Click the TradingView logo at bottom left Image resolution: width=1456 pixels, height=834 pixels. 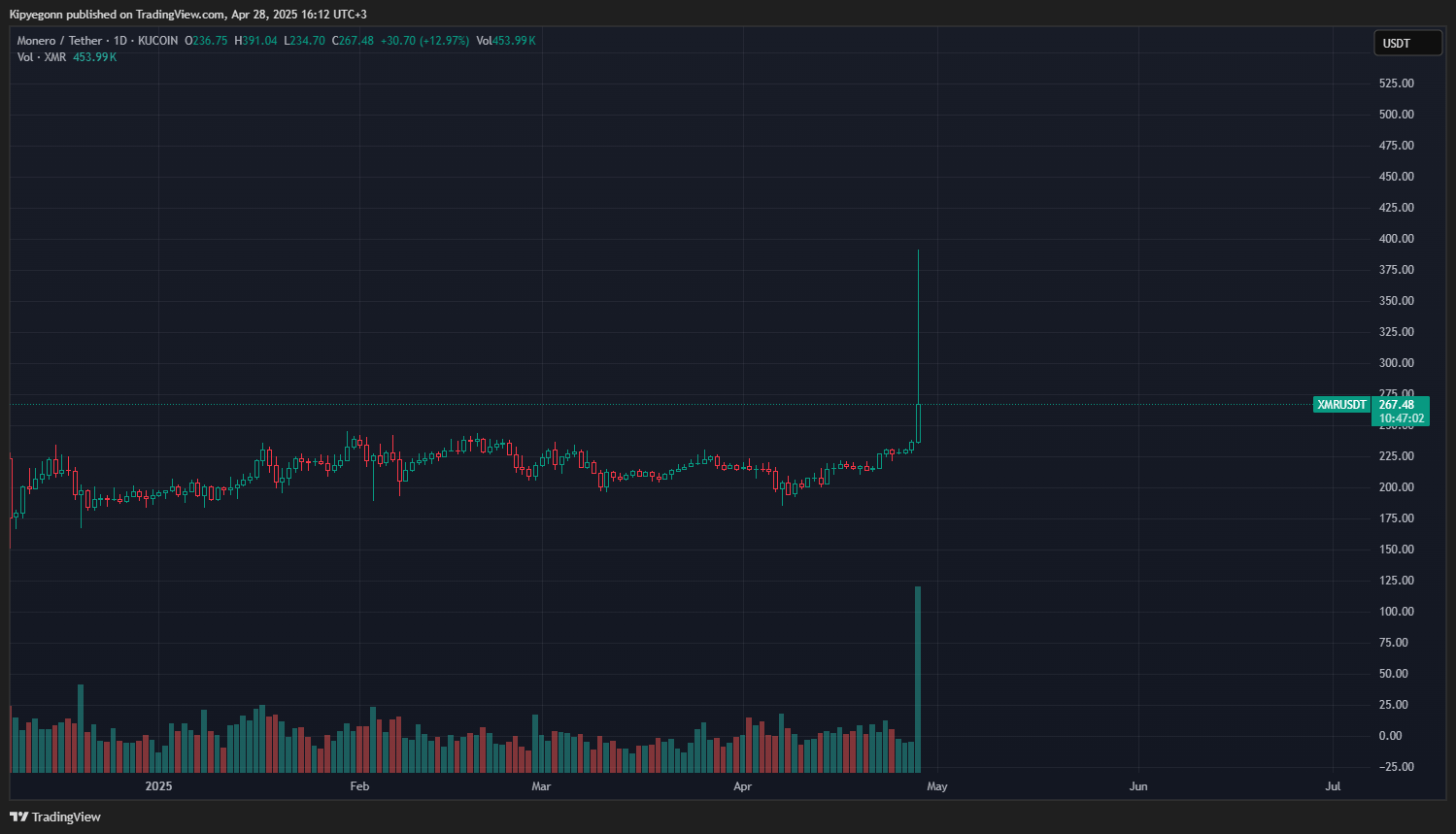point(53,817)
